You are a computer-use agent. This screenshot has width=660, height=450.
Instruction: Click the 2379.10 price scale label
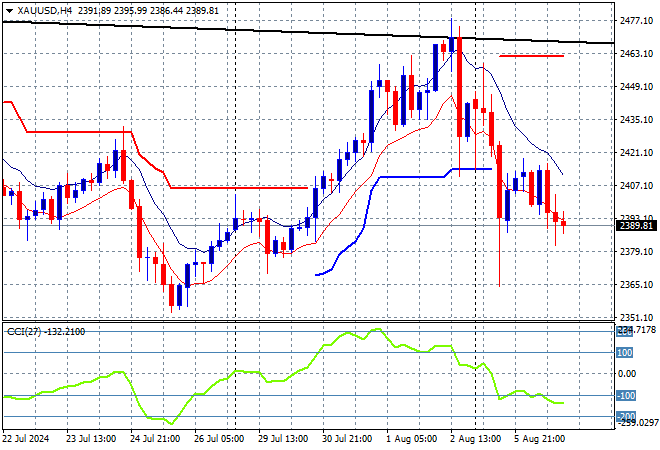point(636,251)
